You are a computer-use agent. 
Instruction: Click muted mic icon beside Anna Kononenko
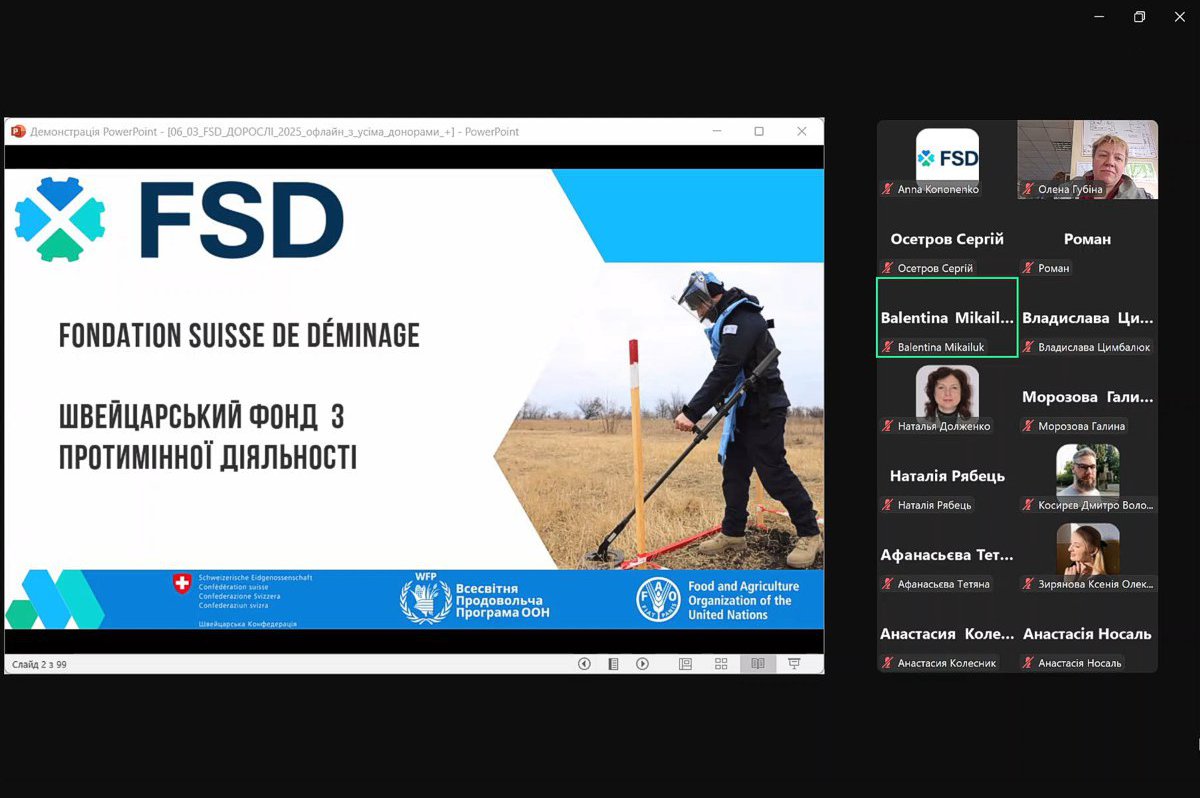point(887,189)
